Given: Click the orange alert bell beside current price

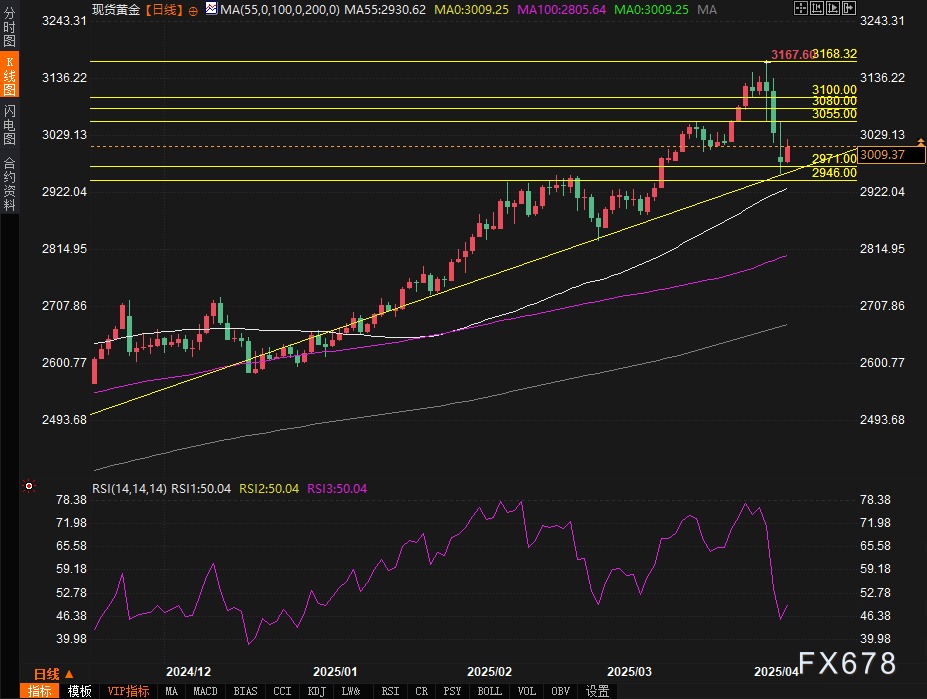Looking at the screenshot, I should [920, 146].
